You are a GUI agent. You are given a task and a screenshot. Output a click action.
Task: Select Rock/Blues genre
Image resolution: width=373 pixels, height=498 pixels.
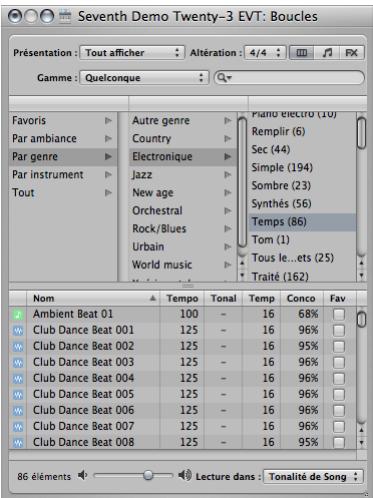pyautogui.click(x=183, y=228)
